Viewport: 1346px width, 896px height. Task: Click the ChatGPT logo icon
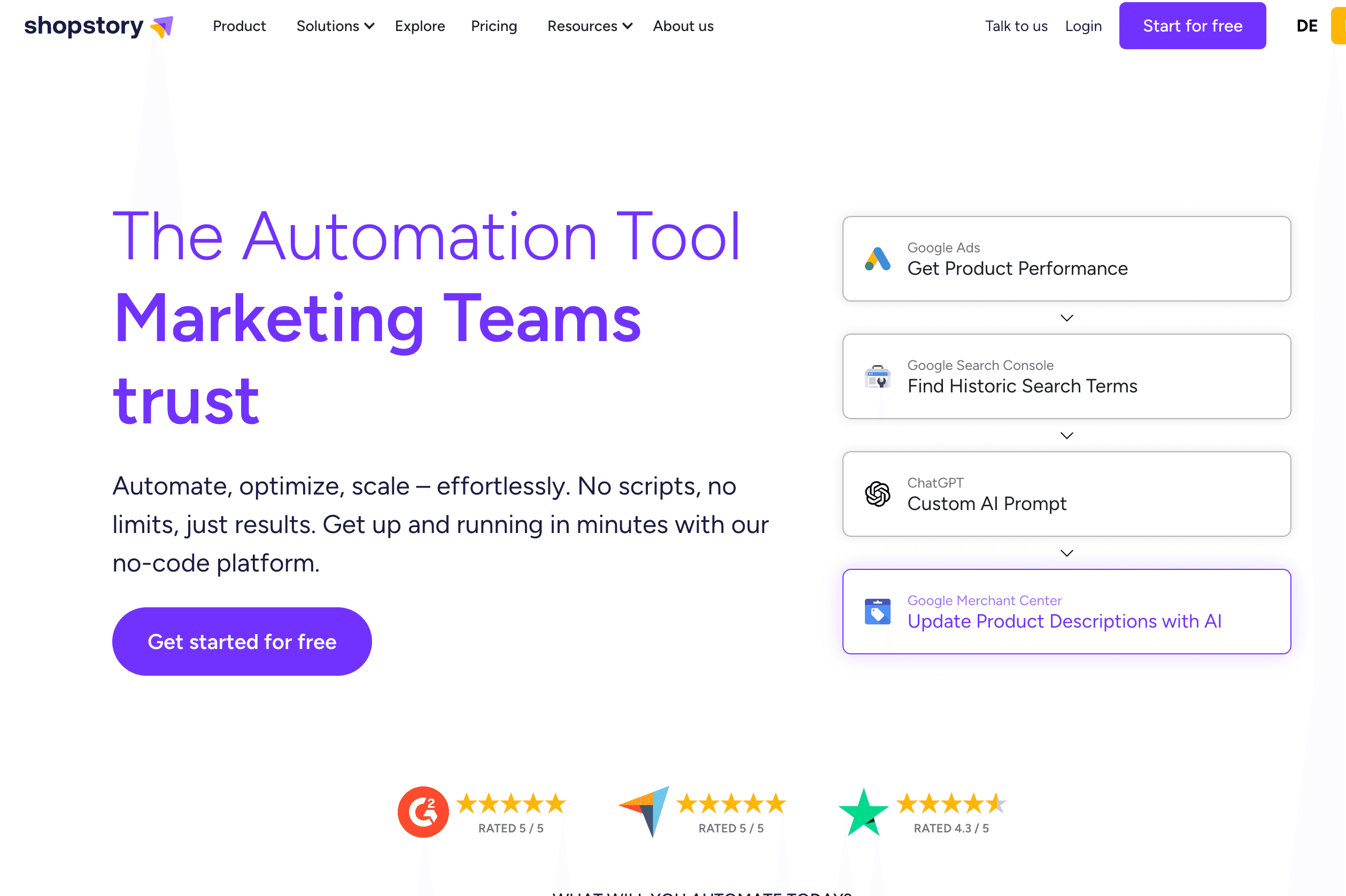pyautogui.click(x=878, y=494)
